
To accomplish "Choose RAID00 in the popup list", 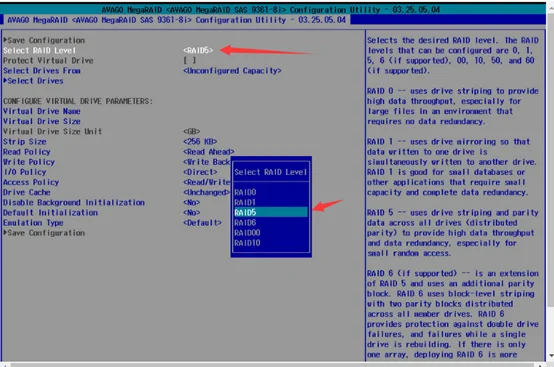I will (x=247, y=233).
